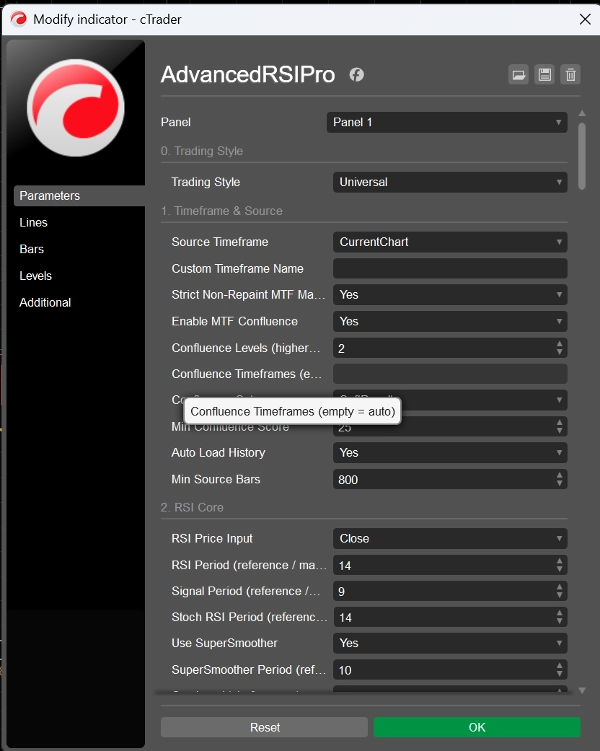Image resolution: width=600 pixels, height=751 pixels.
Task: Click the Reset button
Action: click(x=264, y=727)
